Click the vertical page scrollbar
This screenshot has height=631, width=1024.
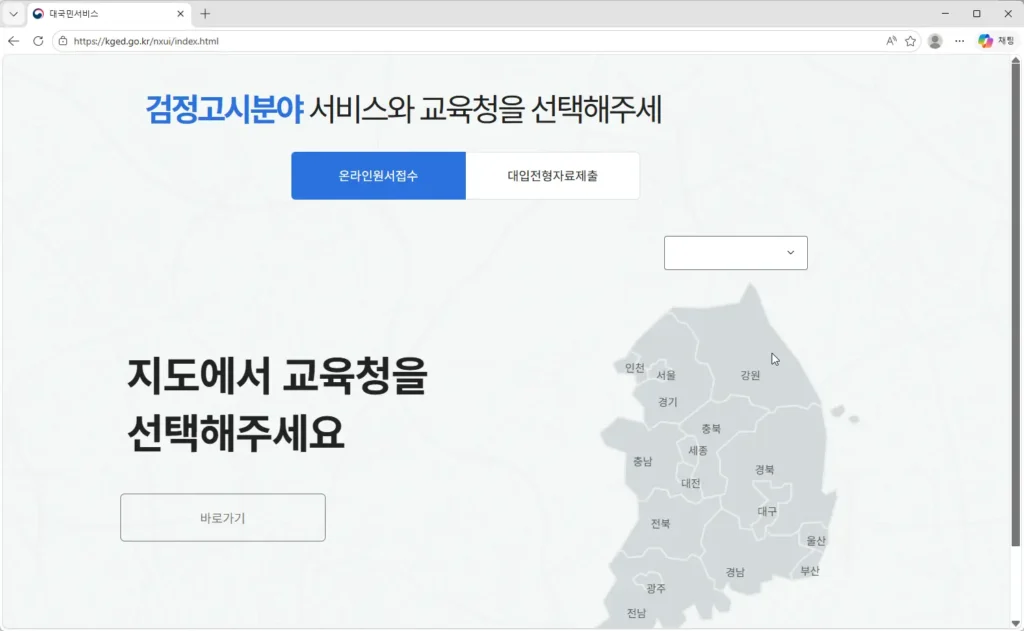tap(1016, 305)
